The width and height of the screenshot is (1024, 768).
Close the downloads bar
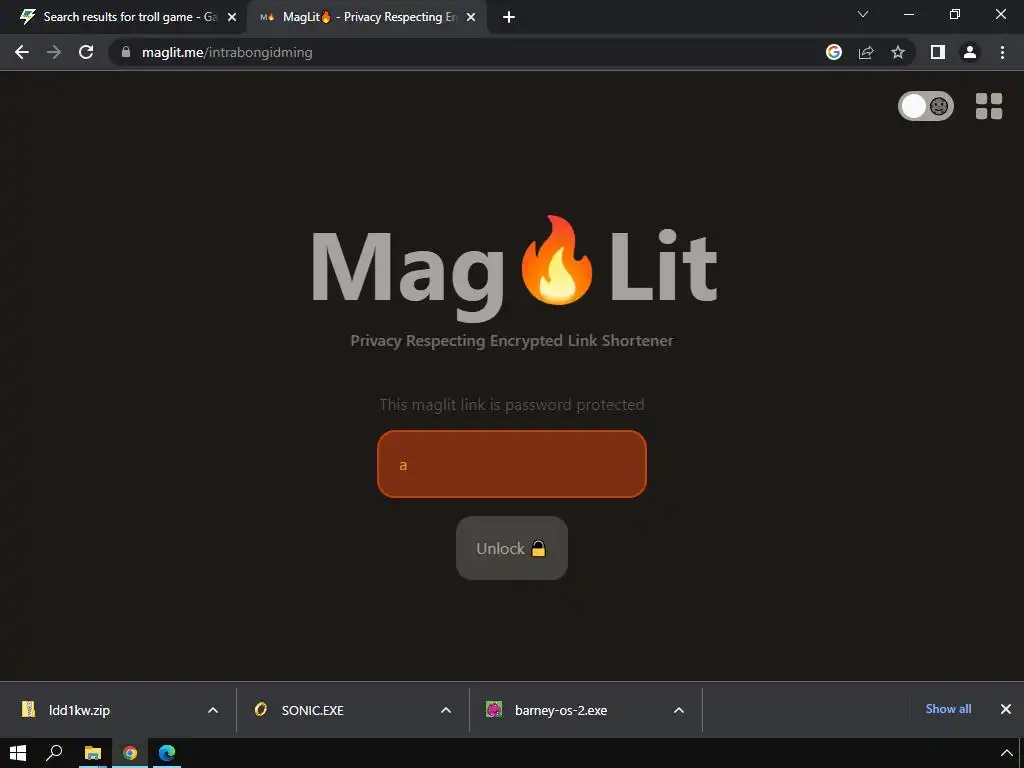point(1006,709)
